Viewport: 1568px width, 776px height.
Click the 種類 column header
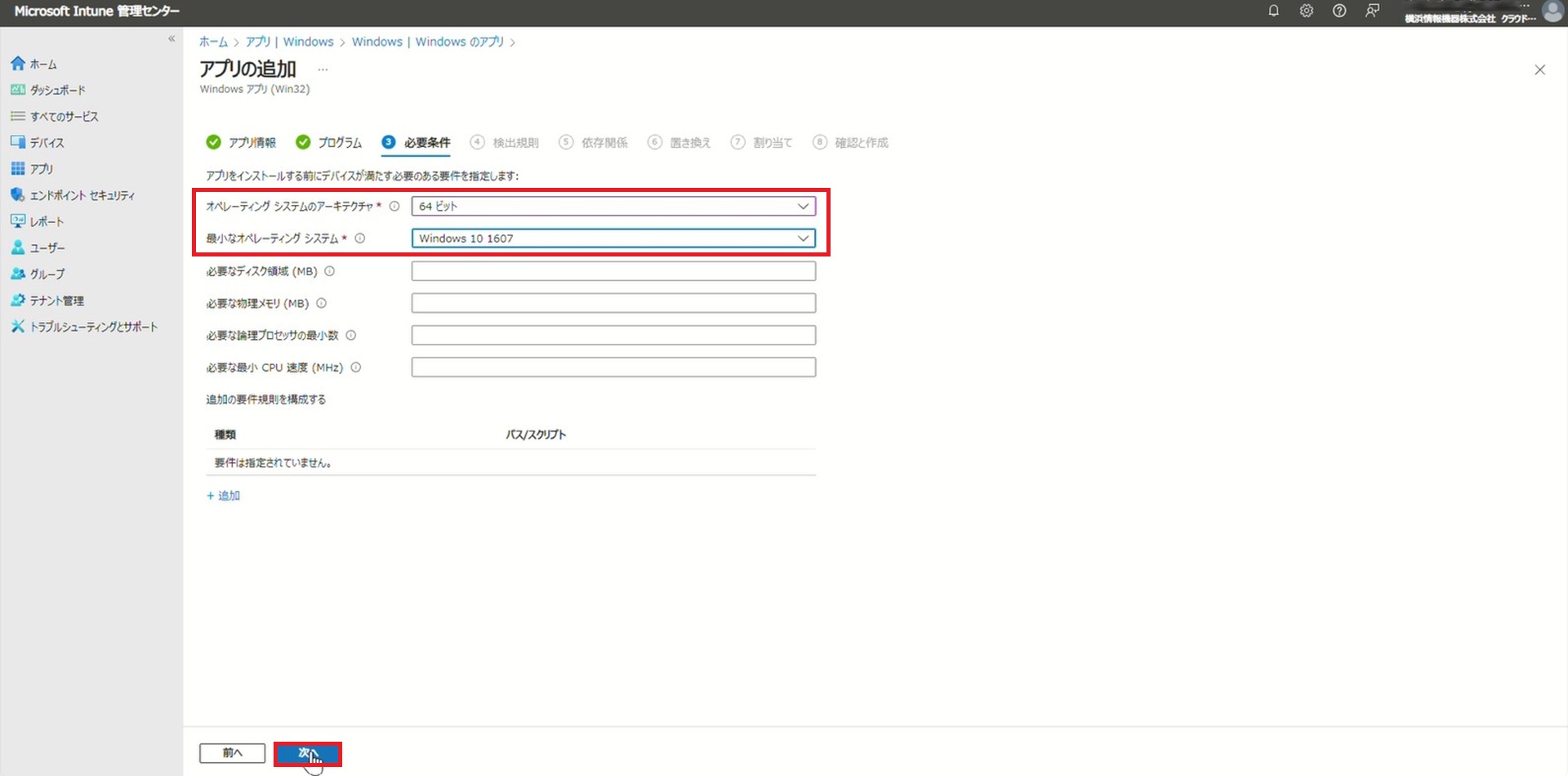coord(225,435)
